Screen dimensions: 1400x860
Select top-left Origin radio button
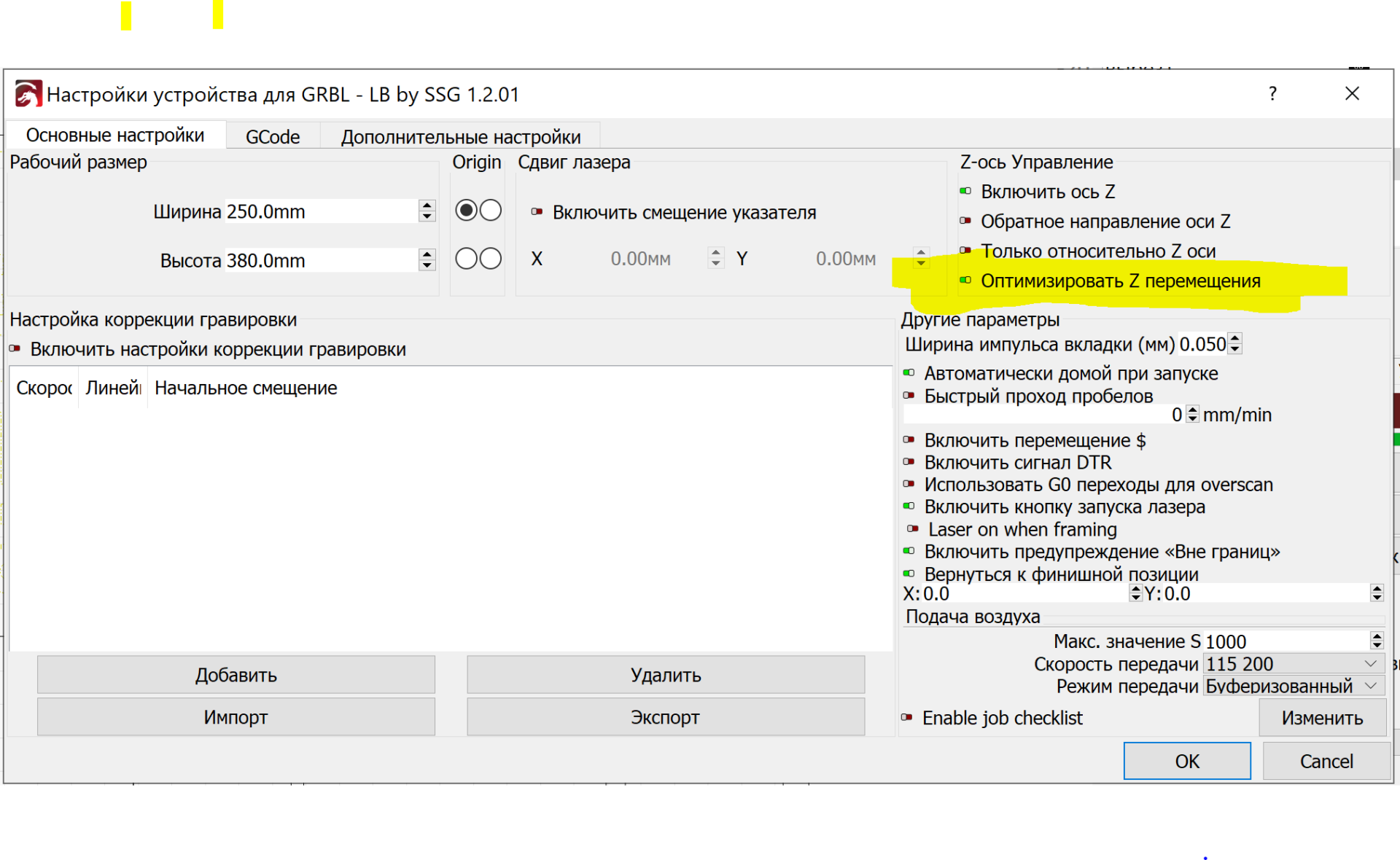tap(467, 211)
